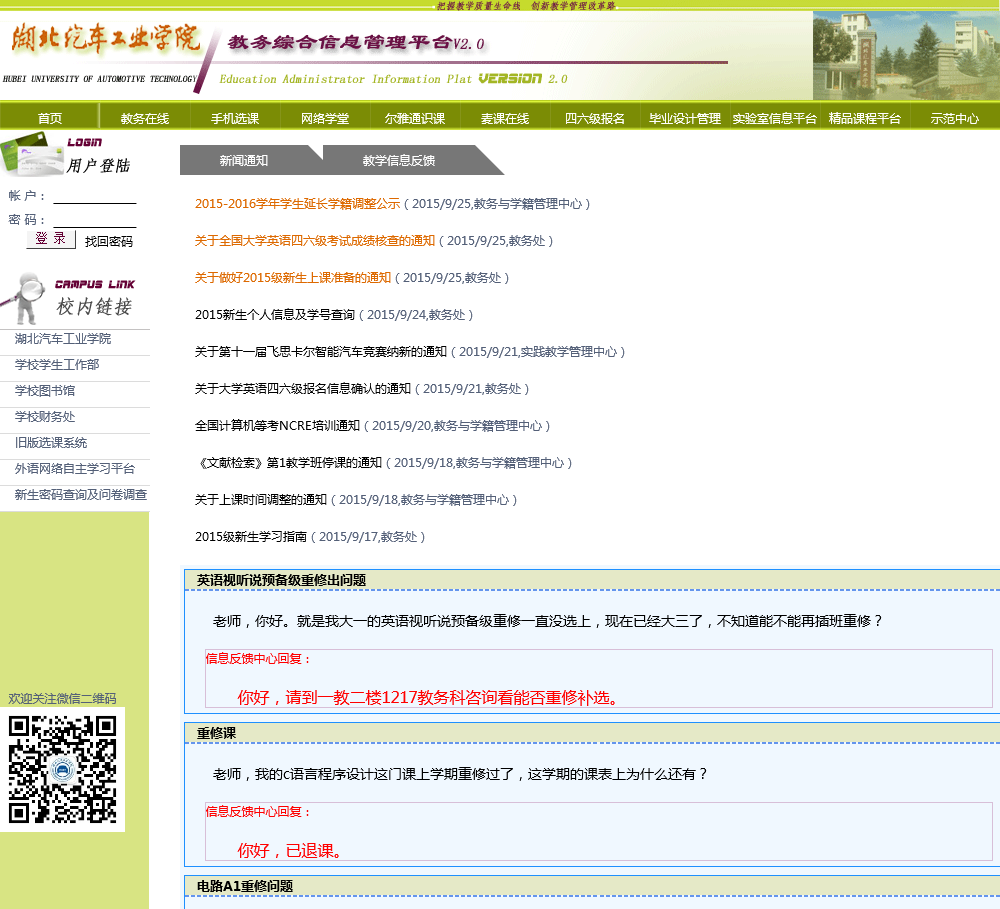Switch to the 新闻通知 tab
Image resolution: width=1000 pixels, height=909 pixels.
pyautogui.click(x=244, y=161)
